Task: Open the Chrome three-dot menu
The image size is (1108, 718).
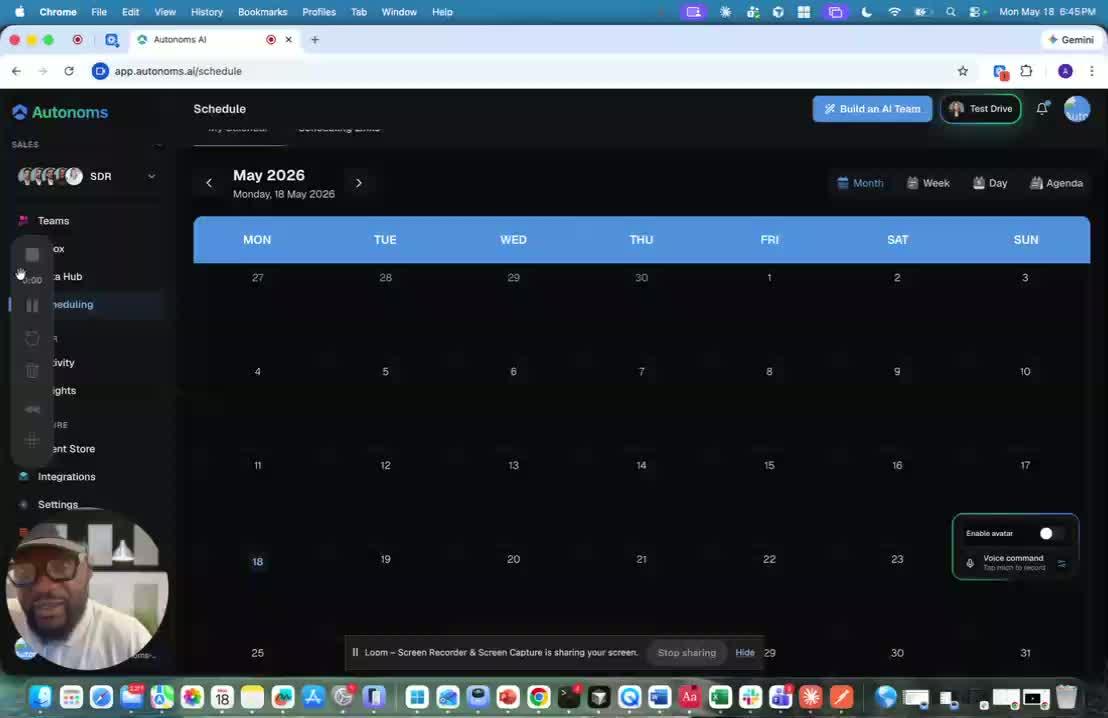Action: 1092,71
